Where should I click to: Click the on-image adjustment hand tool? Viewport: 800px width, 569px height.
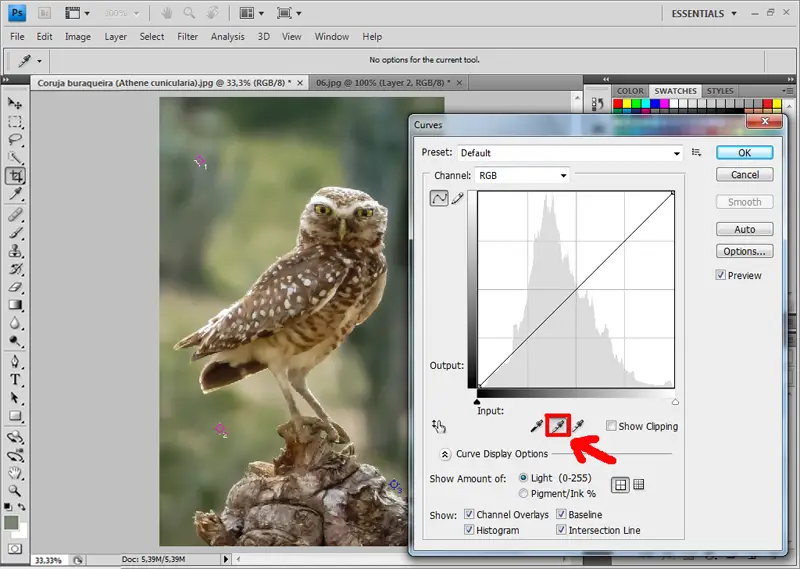click(x=439, y=426)
